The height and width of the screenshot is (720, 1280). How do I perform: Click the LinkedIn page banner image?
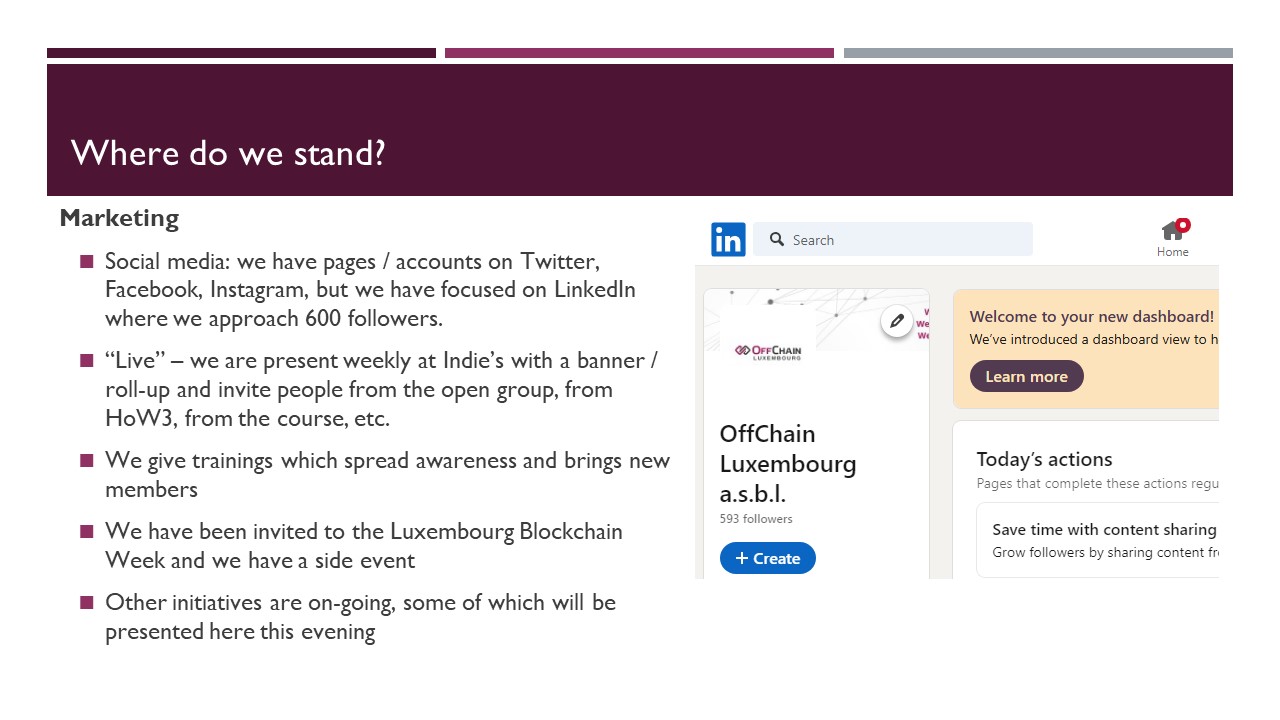coord(817,320)
